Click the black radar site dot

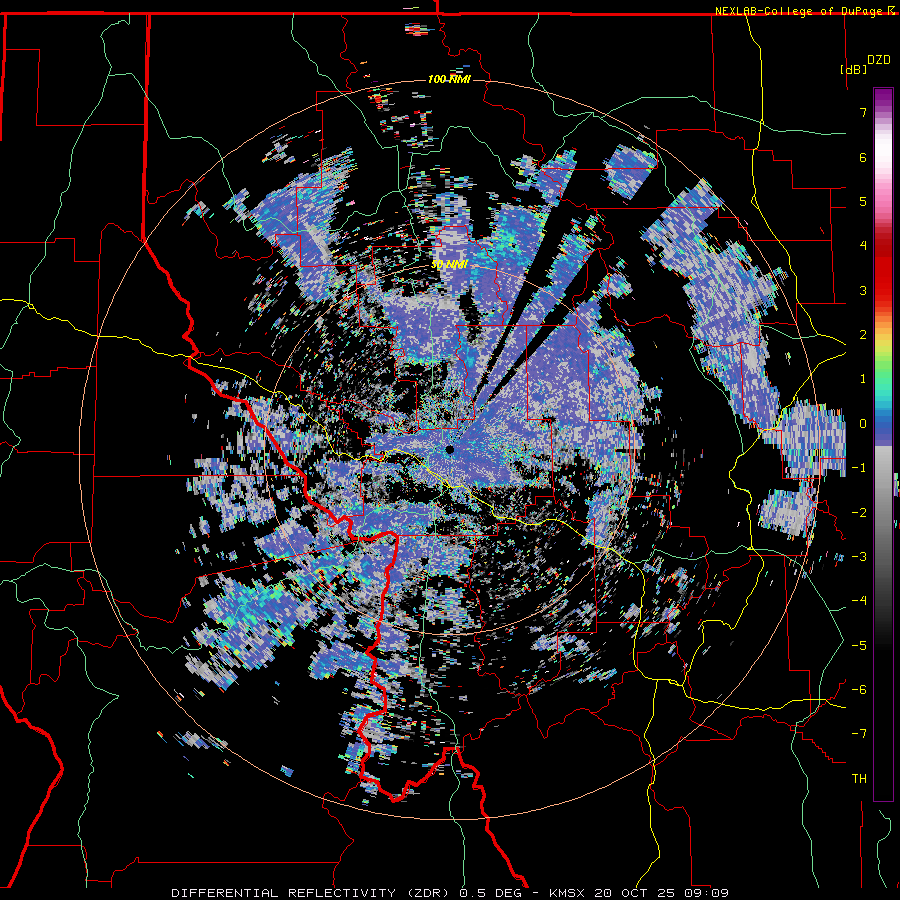point(449,450)
